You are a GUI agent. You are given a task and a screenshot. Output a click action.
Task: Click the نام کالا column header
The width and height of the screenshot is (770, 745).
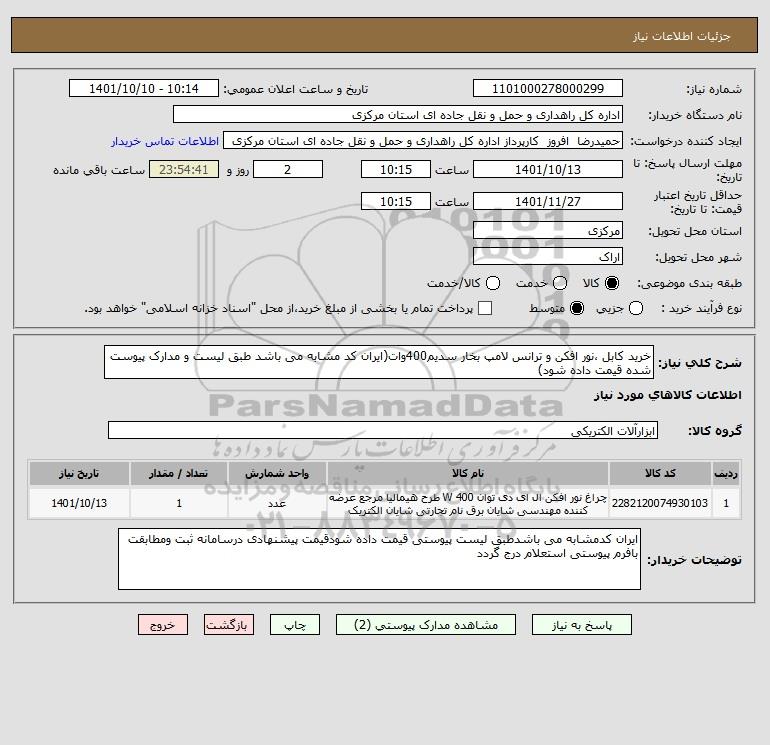click(468, 473)
